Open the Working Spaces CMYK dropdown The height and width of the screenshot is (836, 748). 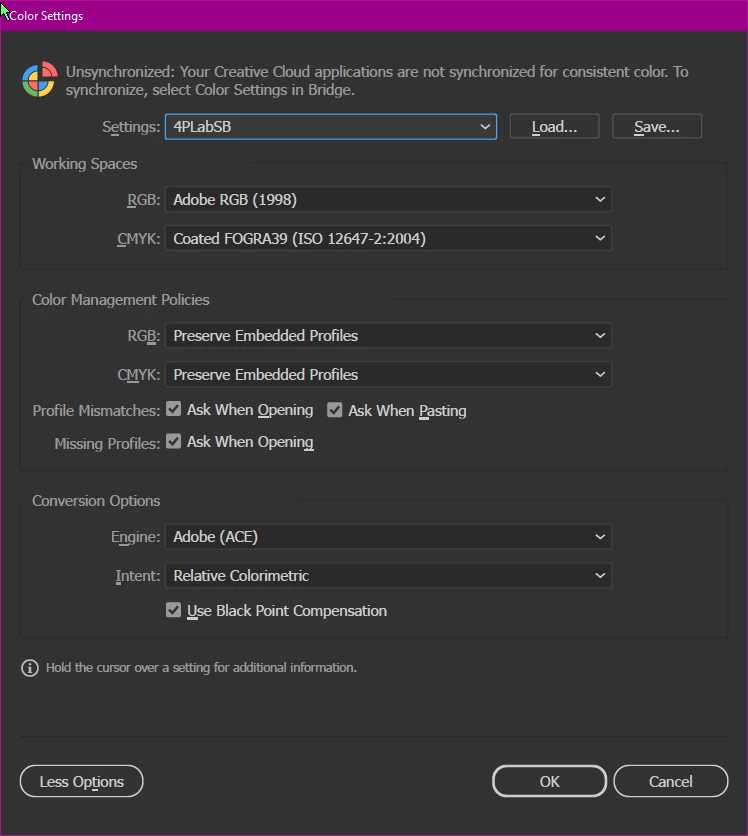(x=388, y=238)
